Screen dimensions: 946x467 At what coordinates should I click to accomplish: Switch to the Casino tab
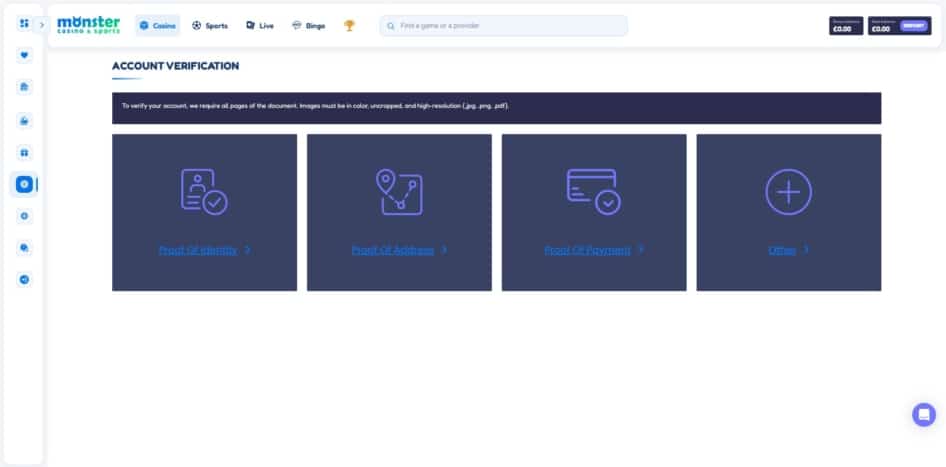tap(157, 25)
